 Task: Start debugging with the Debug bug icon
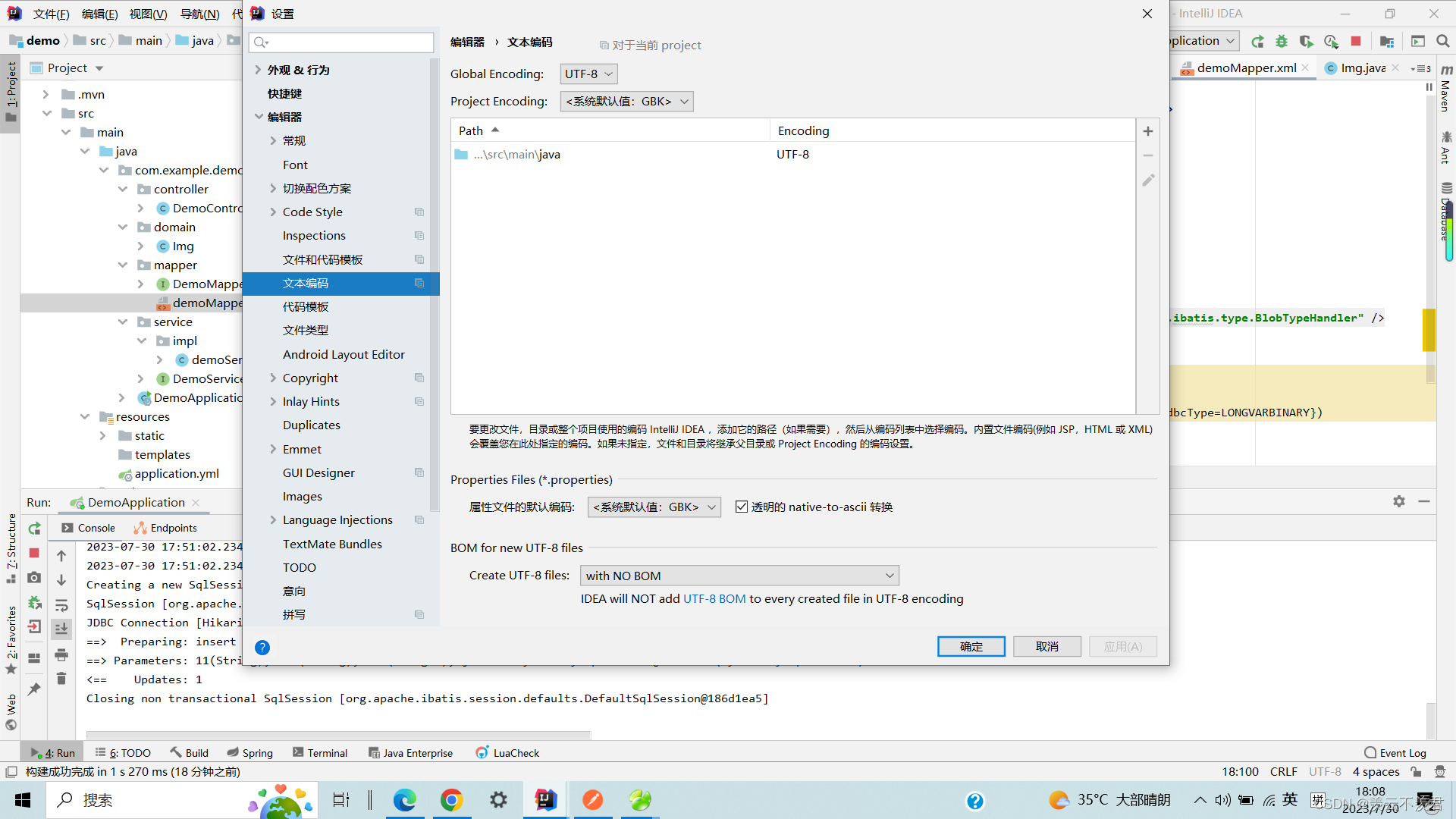[1282, 41]
